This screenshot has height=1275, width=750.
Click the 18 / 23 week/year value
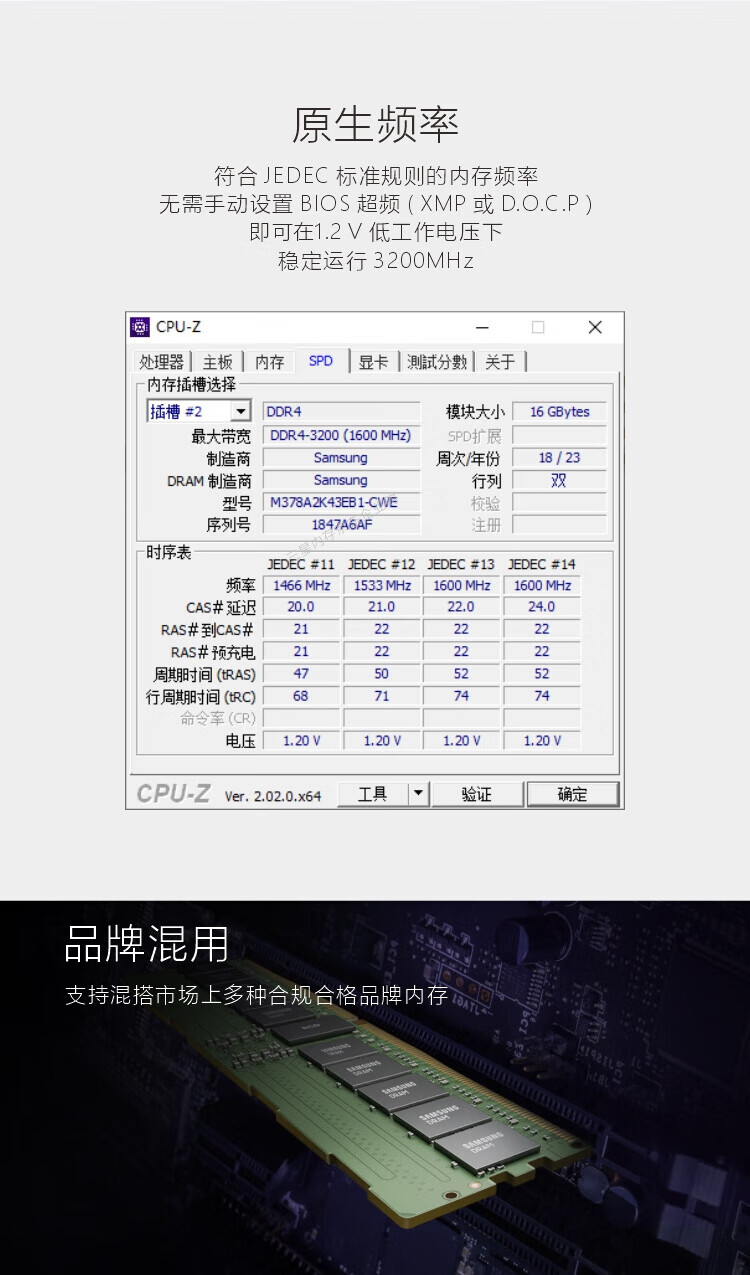(559, 458)
